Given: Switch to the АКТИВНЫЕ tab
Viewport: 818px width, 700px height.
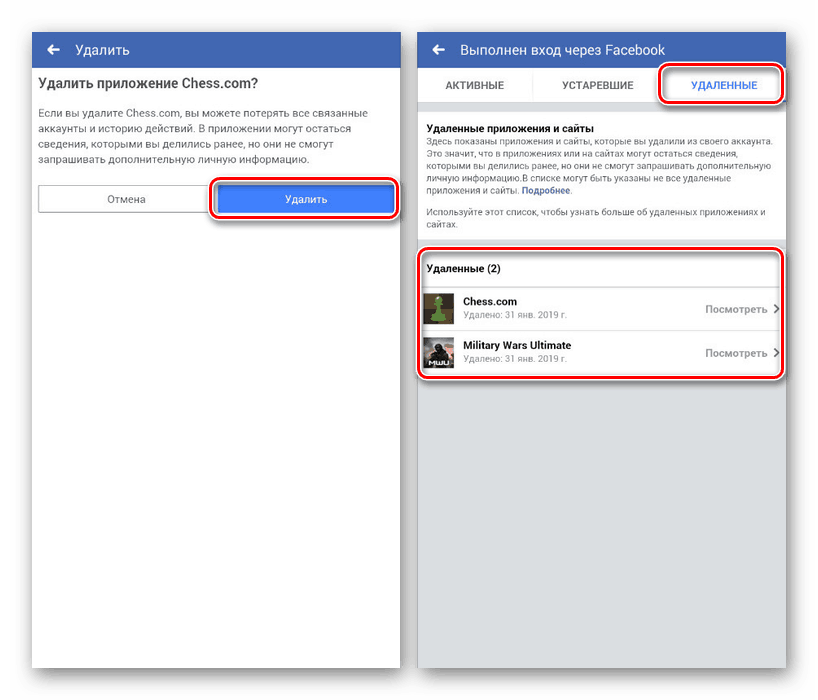Looking at the screenshot, I should [474, 86].
